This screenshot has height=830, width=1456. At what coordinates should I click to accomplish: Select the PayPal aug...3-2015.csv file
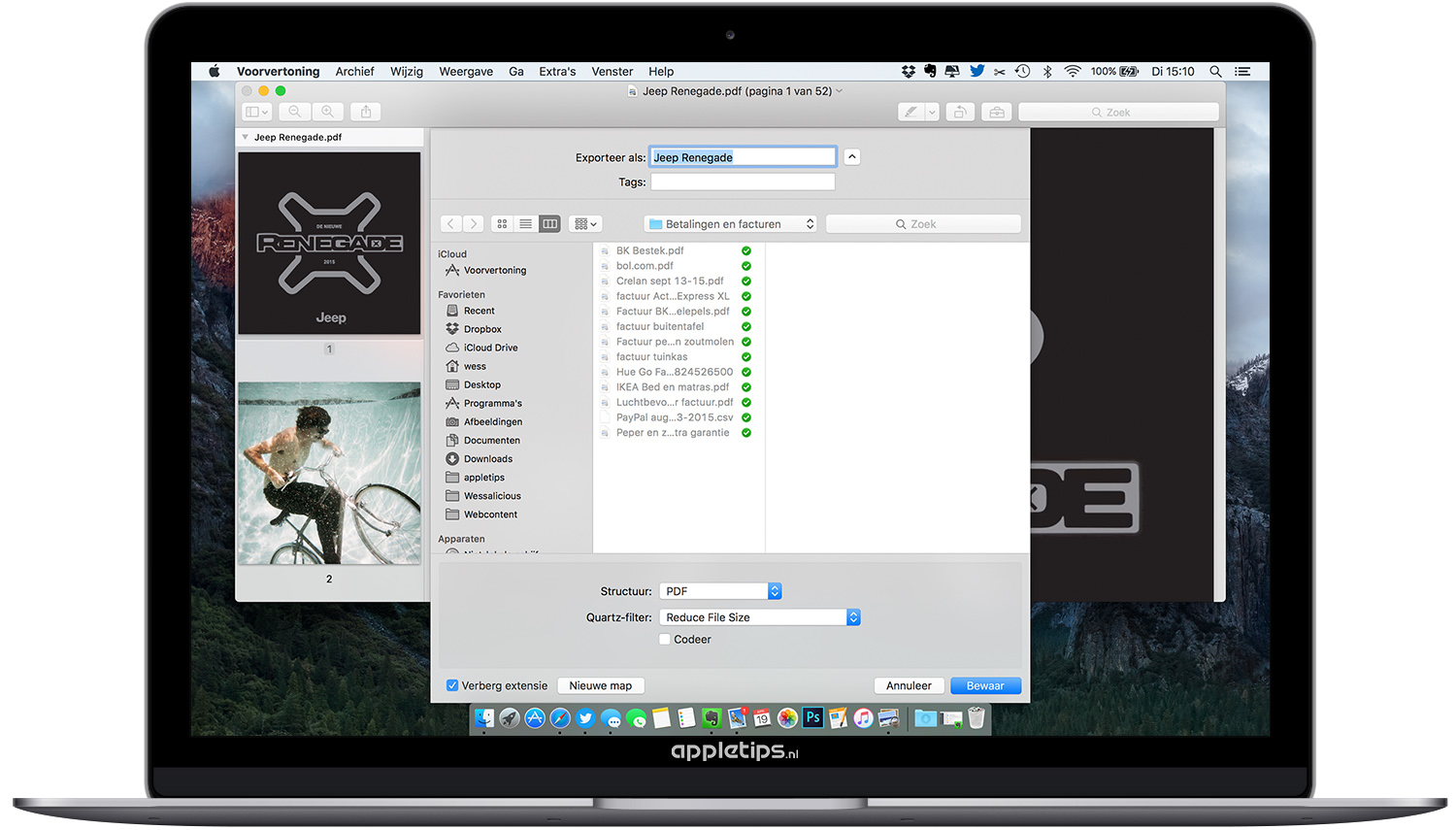pyautogui.click(x=678, y=417)
